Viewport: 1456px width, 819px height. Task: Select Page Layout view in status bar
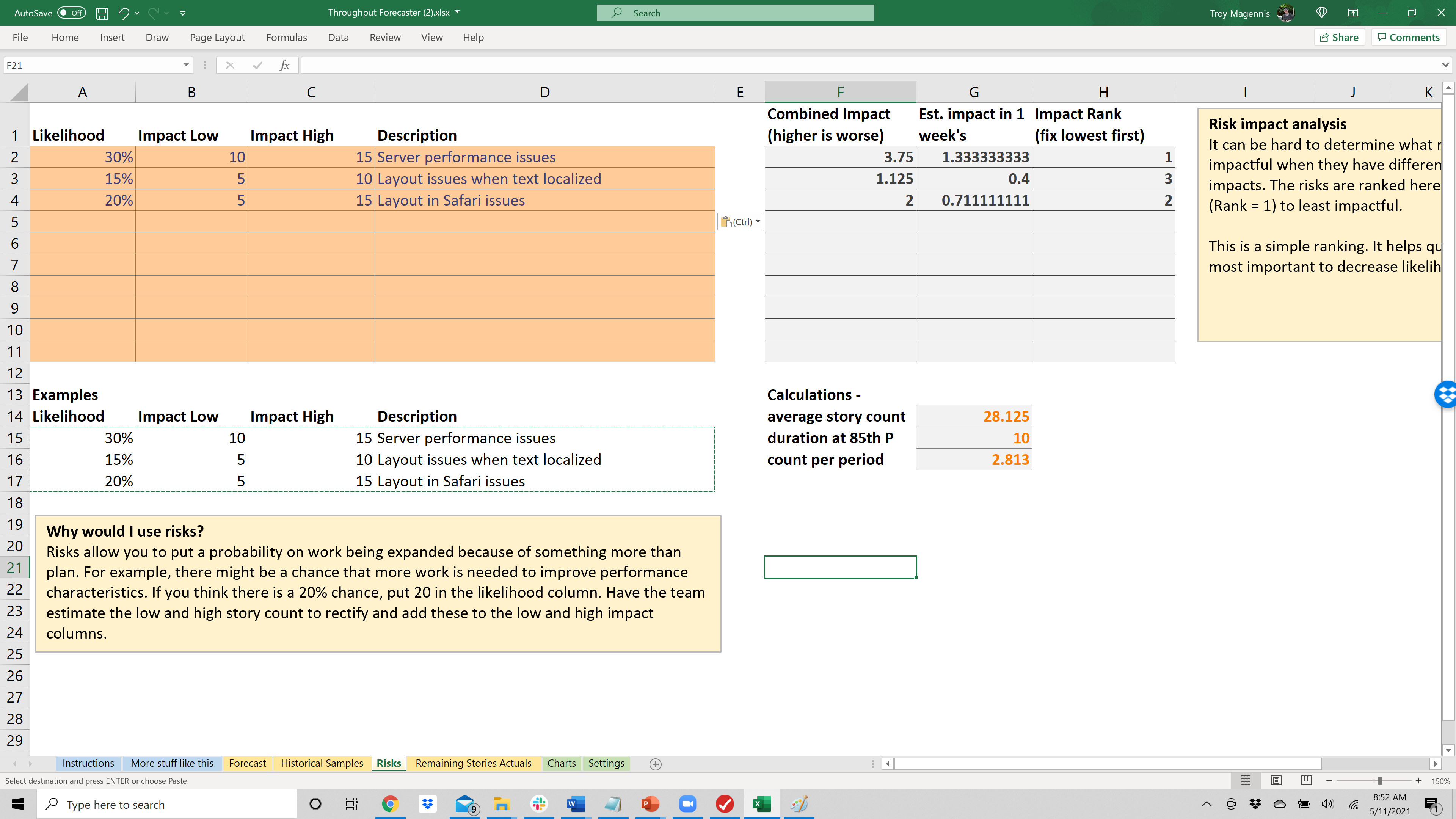coord(1276,781)
